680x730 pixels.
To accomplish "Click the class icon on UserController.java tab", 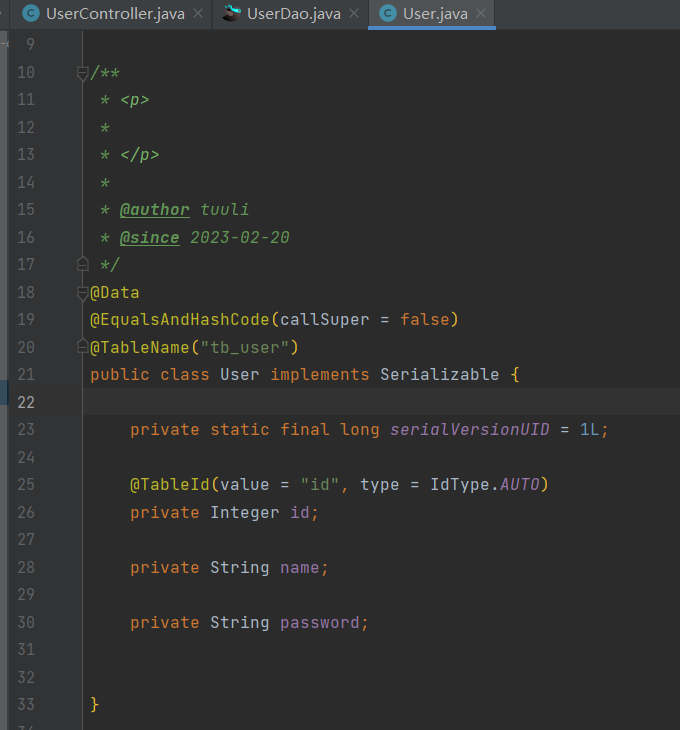I will click(31, 14).
